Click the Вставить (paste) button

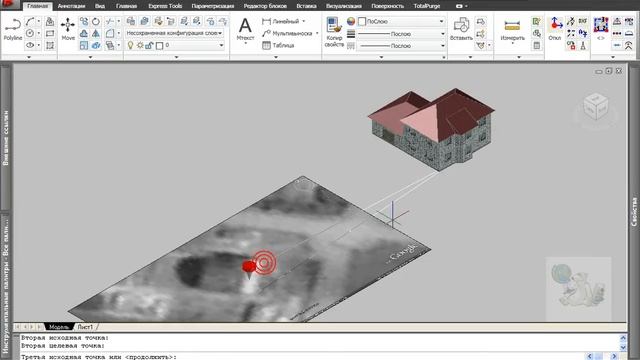pos(461,29)
